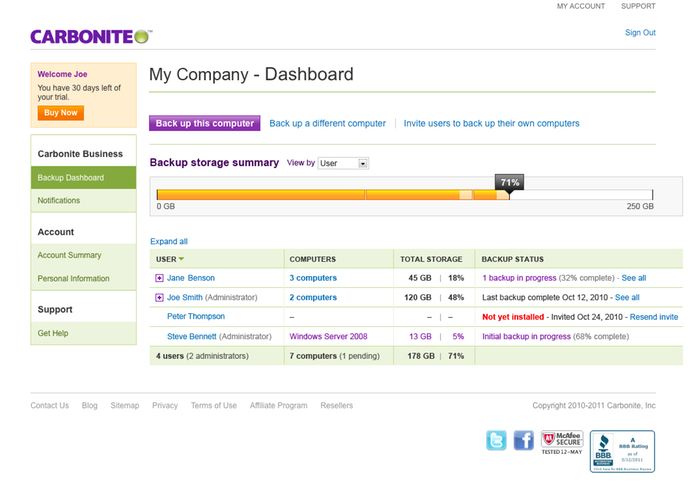This screenshot has width=695, height=484.
Task: Open the Joe Smith user link
Action: point(184,297)
